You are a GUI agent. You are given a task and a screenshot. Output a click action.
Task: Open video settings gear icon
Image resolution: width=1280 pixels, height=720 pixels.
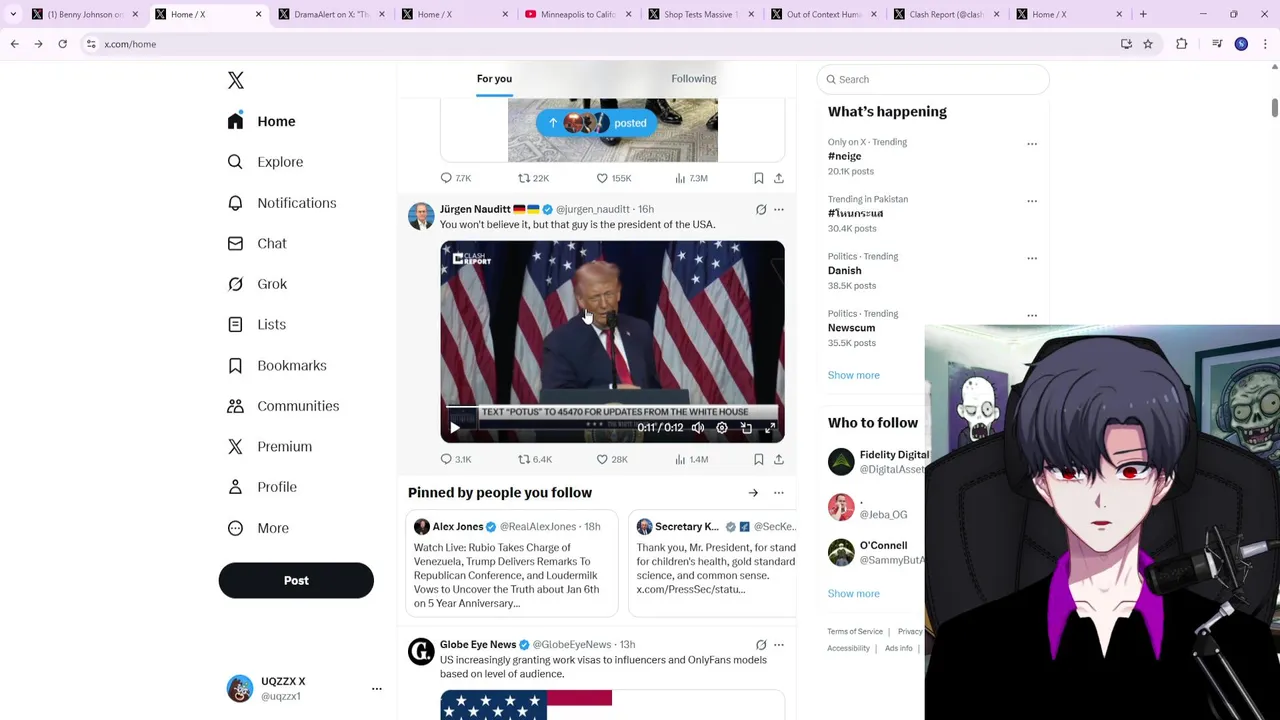(x=722, y=428)
